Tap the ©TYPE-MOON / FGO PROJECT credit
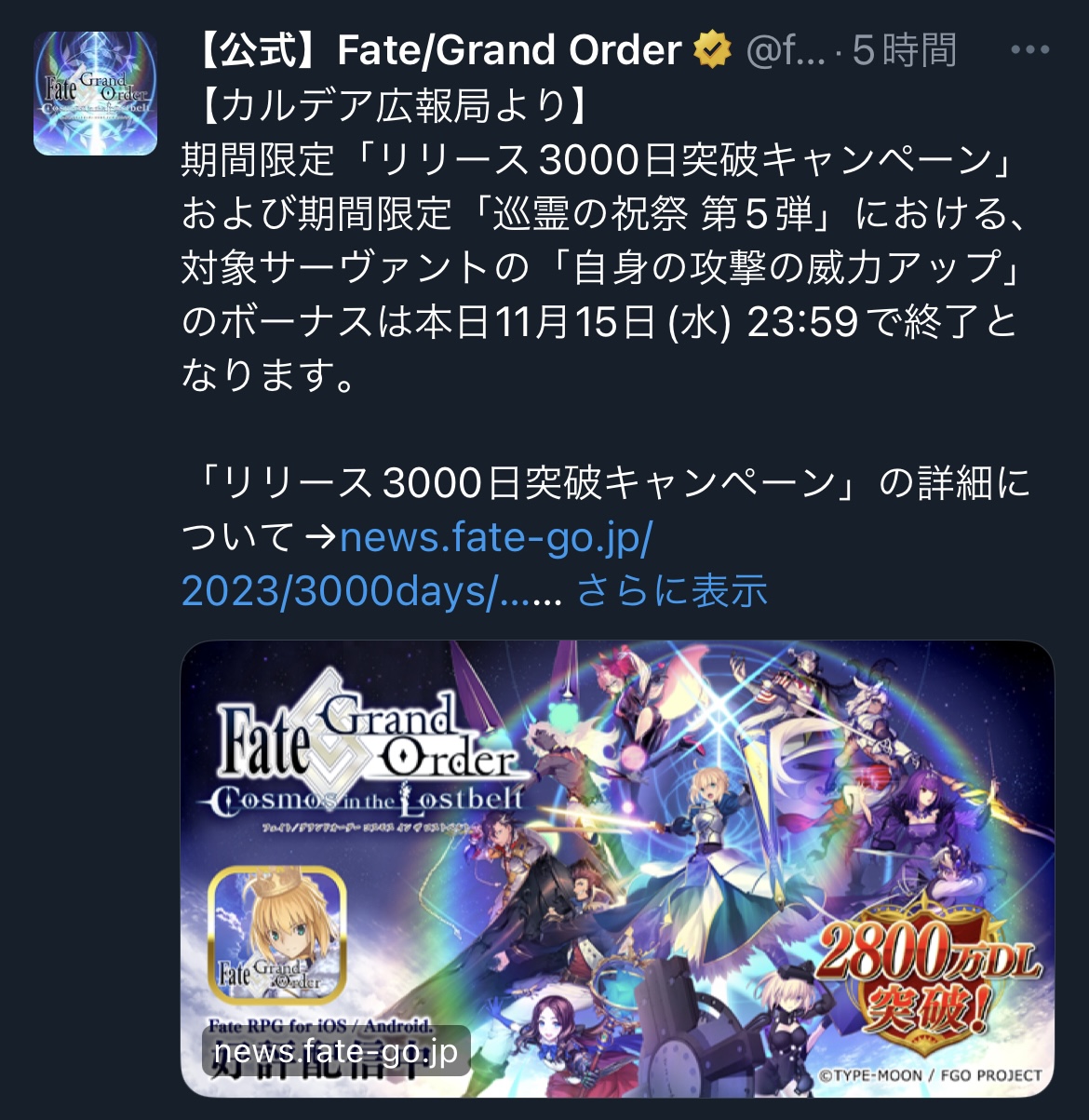The height and width of the screenshot is (1120, 1089). pyautogui.click(x=931, y=1075)
